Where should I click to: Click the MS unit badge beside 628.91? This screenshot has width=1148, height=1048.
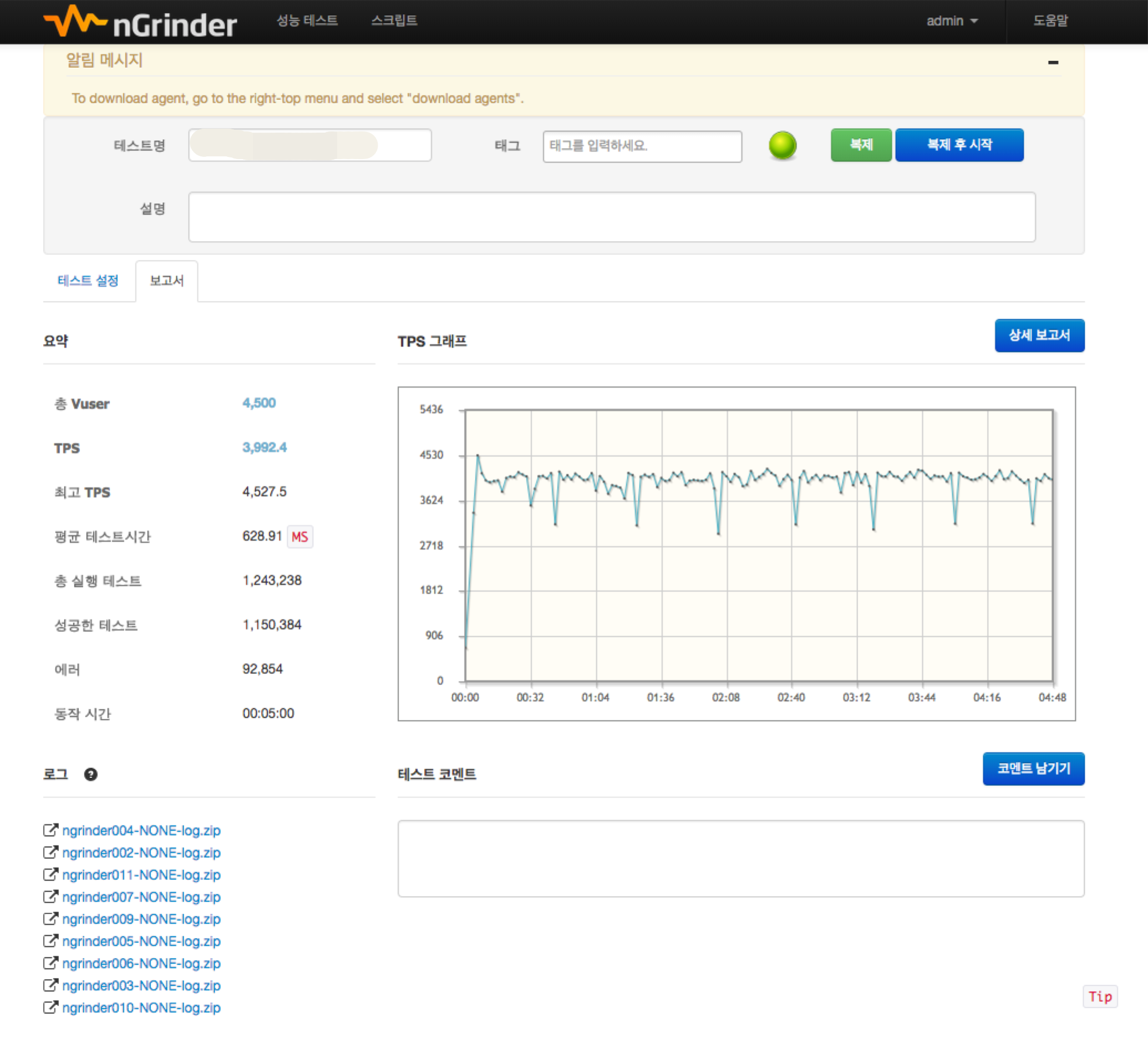300,536
